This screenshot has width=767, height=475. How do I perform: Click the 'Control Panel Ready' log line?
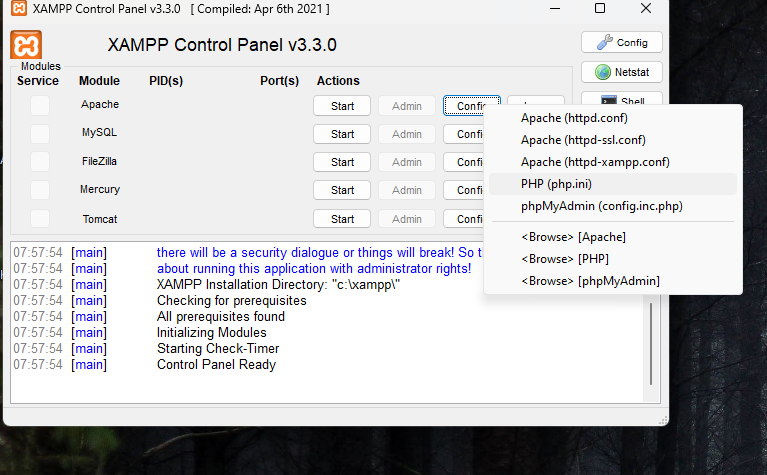click(216, 364)
